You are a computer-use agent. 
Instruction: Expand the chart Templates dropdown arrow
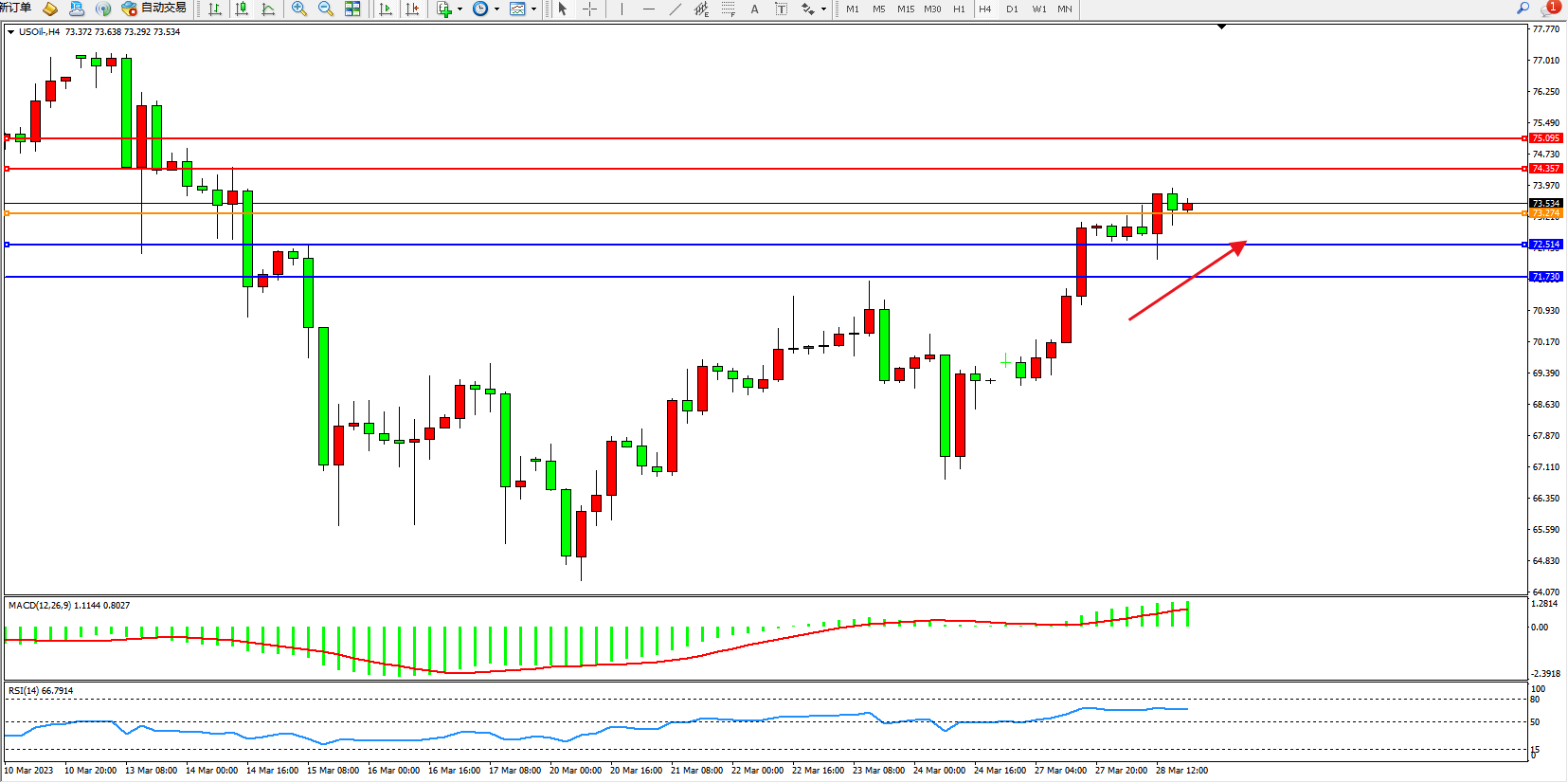pos(534,9)
